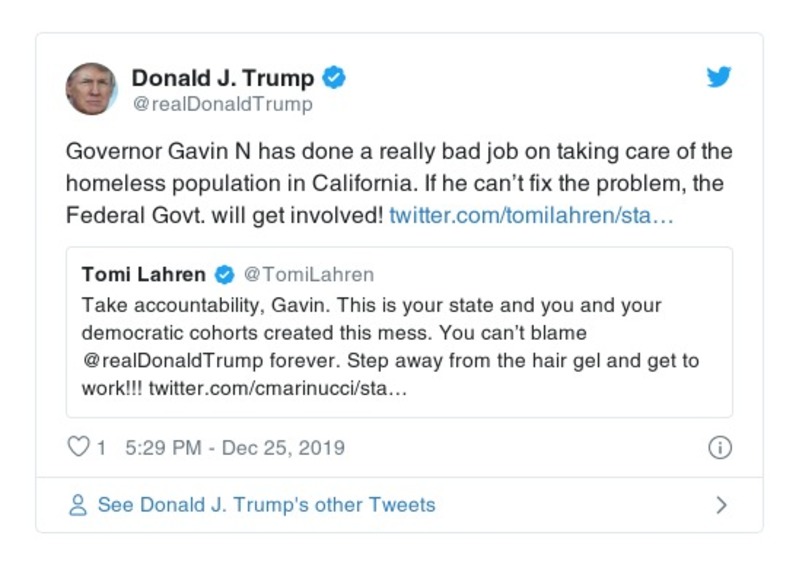
Task: Follow the twitter.com/cmarinucci/sta… link
Action: [277, 387]
